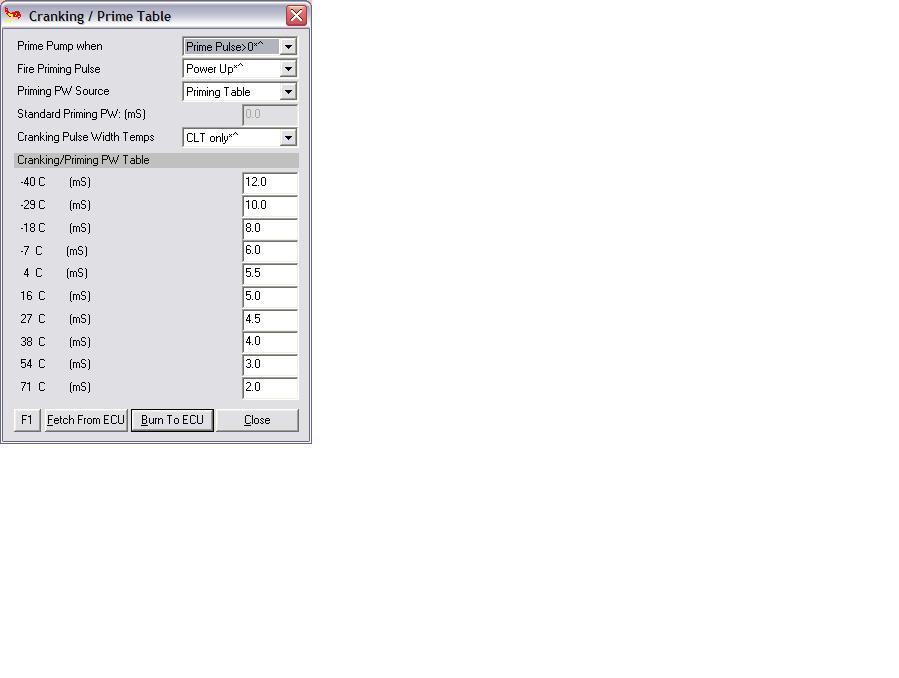Click the Standard Priming PW input field
Screen dimensions: 899x678
pos(270,115)
